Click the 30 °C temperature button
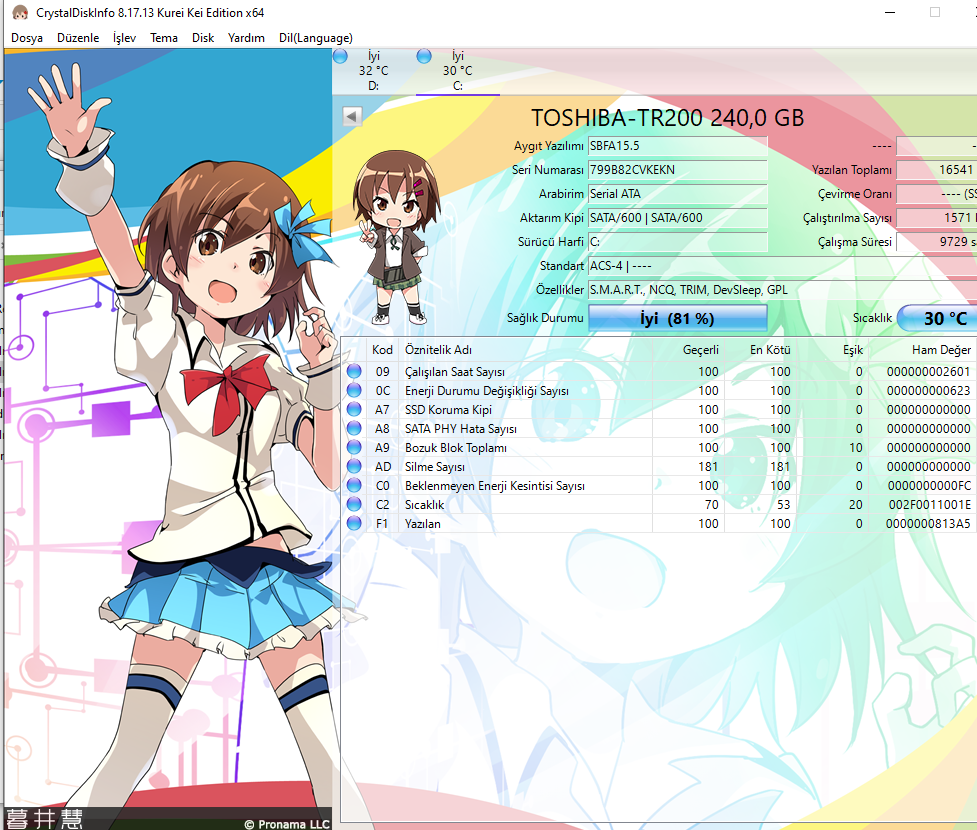This screenshot has width=977, height=830. [x=936, y=318]
